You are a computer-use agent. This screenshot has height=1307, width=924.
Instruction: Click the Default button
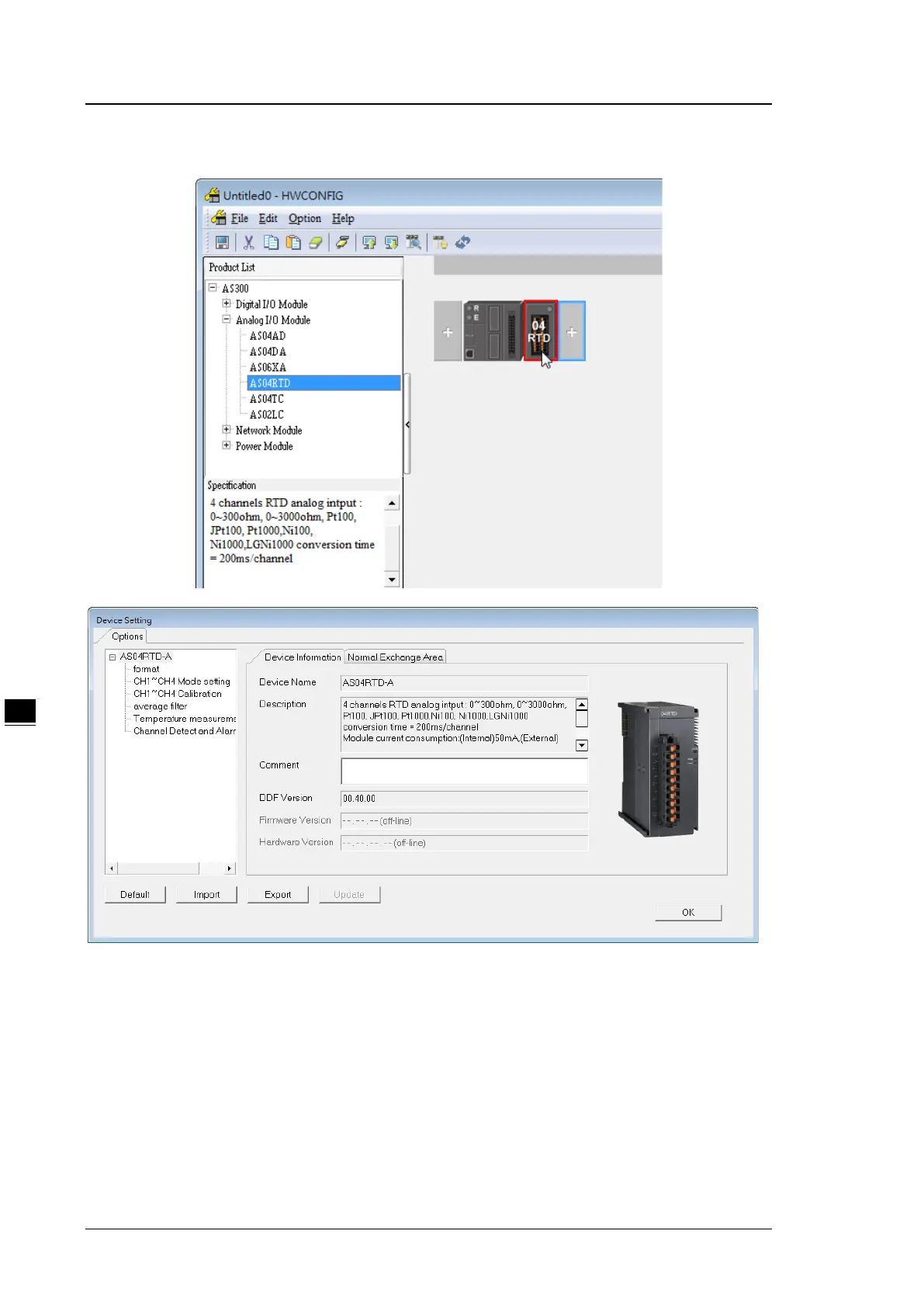click(135, 894)
